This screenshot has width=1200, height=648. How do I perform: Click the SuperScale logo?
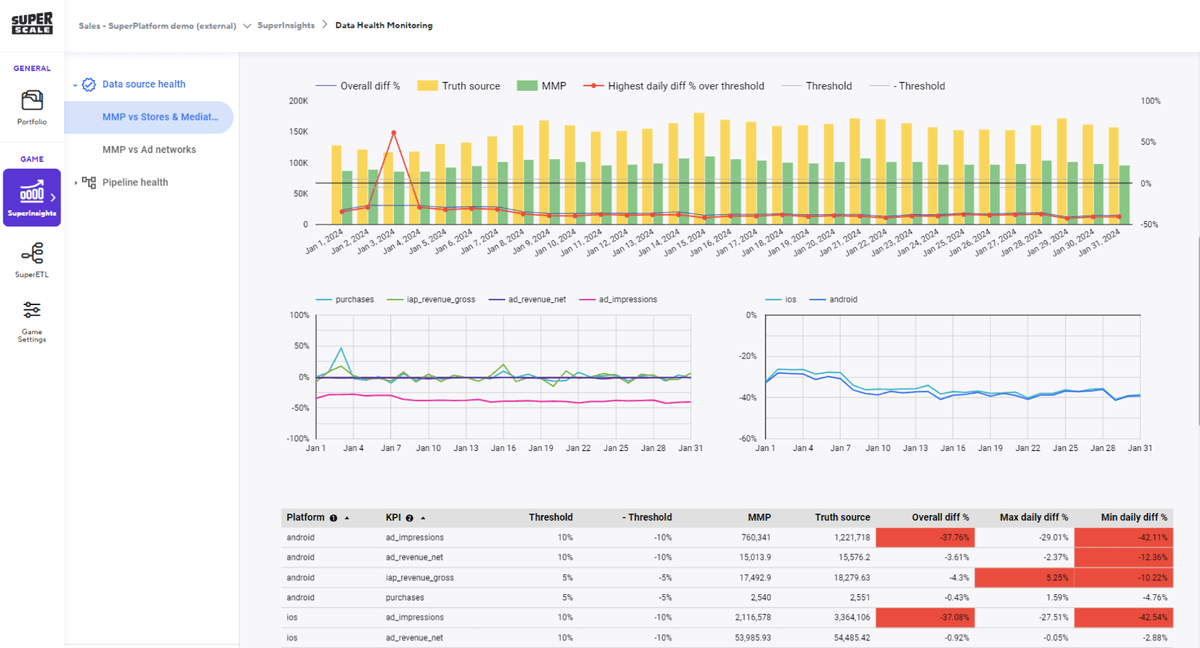coord(32,24)
